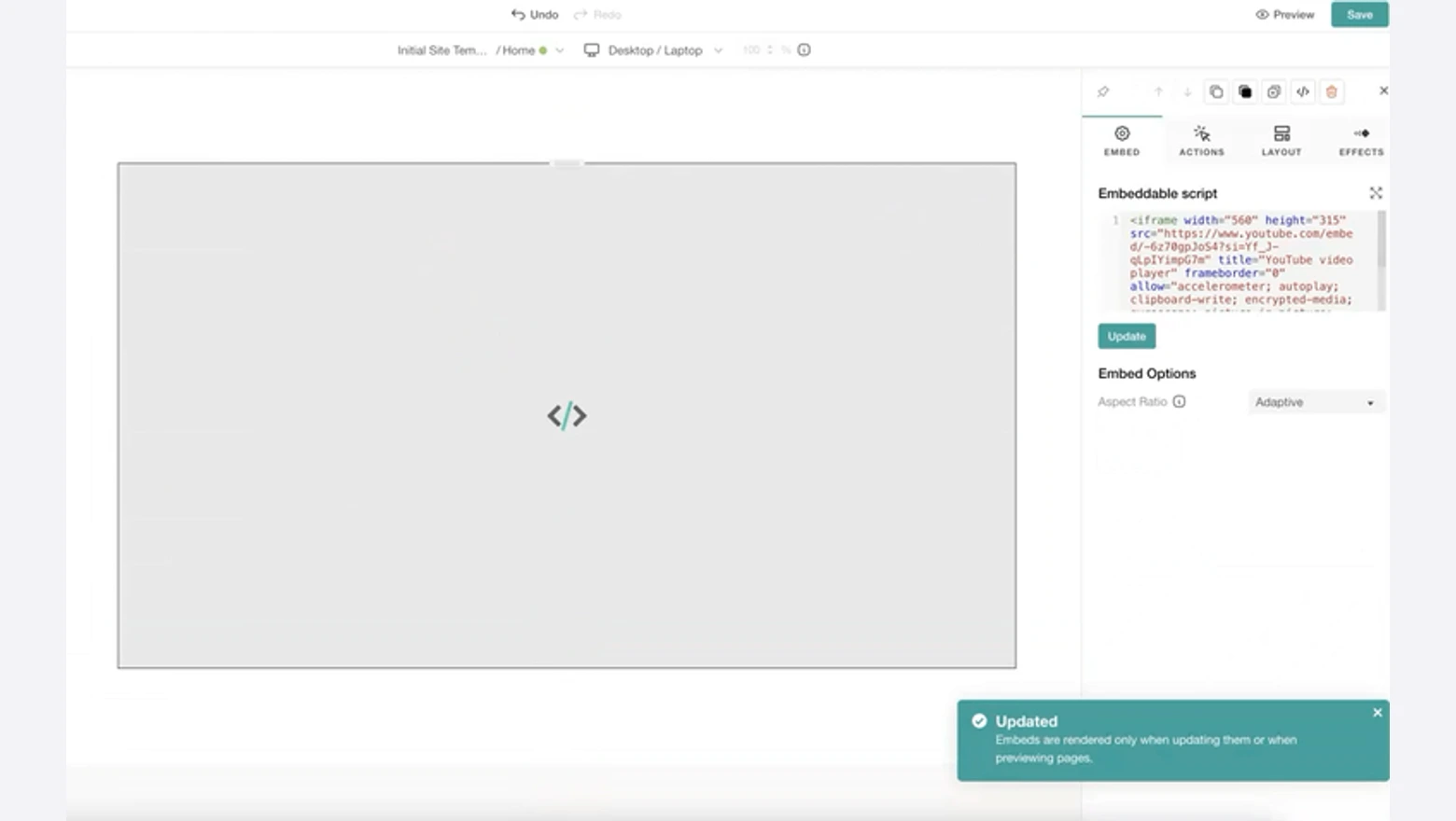Screen dimensions: 1456x821
Task: Move the element up with the up arrow
Action: [x=1158, y=91]
